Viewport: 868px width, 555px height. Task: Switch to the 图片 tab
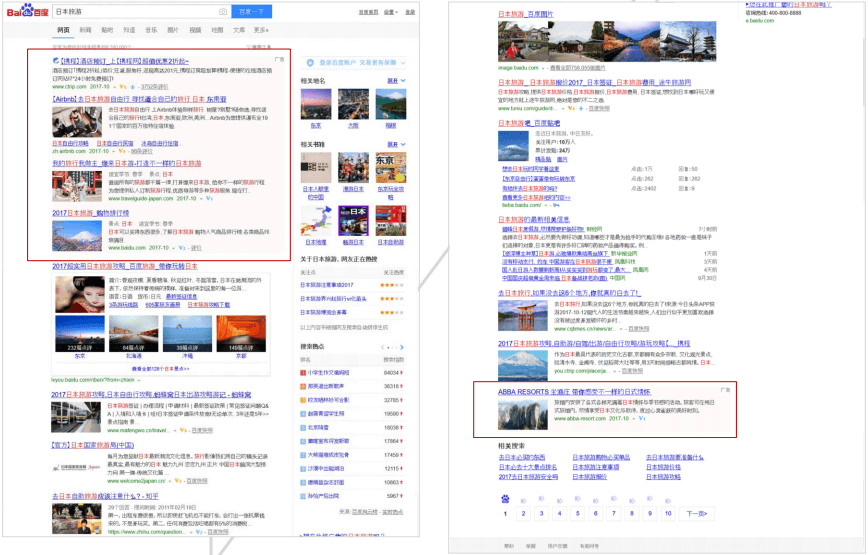point(173,30)
